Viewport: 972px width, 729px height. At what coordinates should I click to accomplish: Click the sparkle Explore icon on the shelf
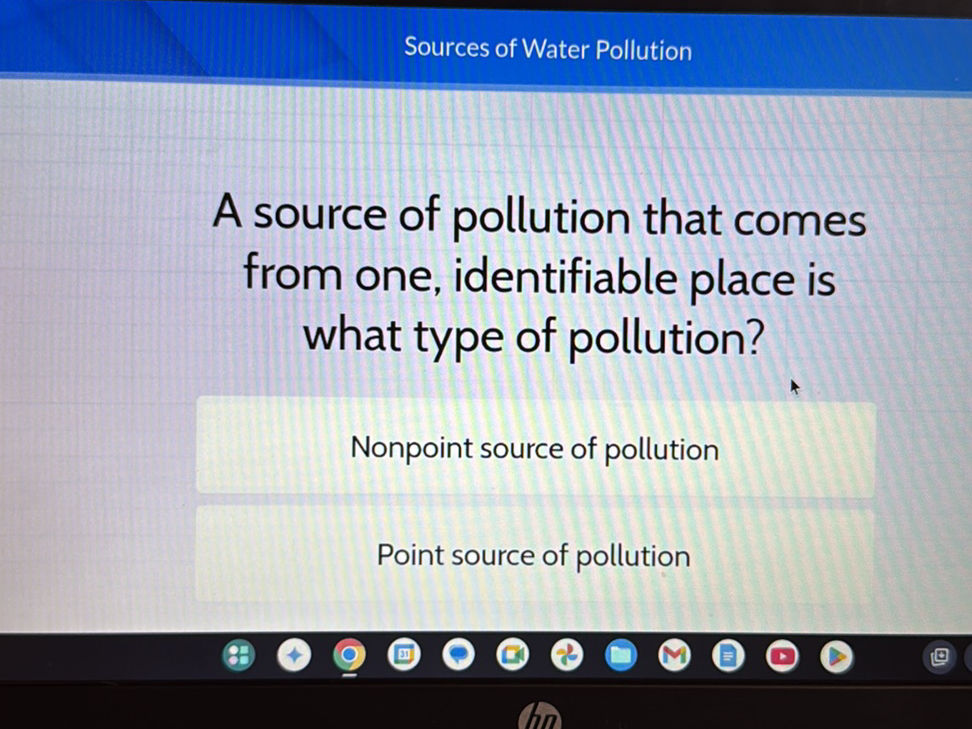(294, 657)
